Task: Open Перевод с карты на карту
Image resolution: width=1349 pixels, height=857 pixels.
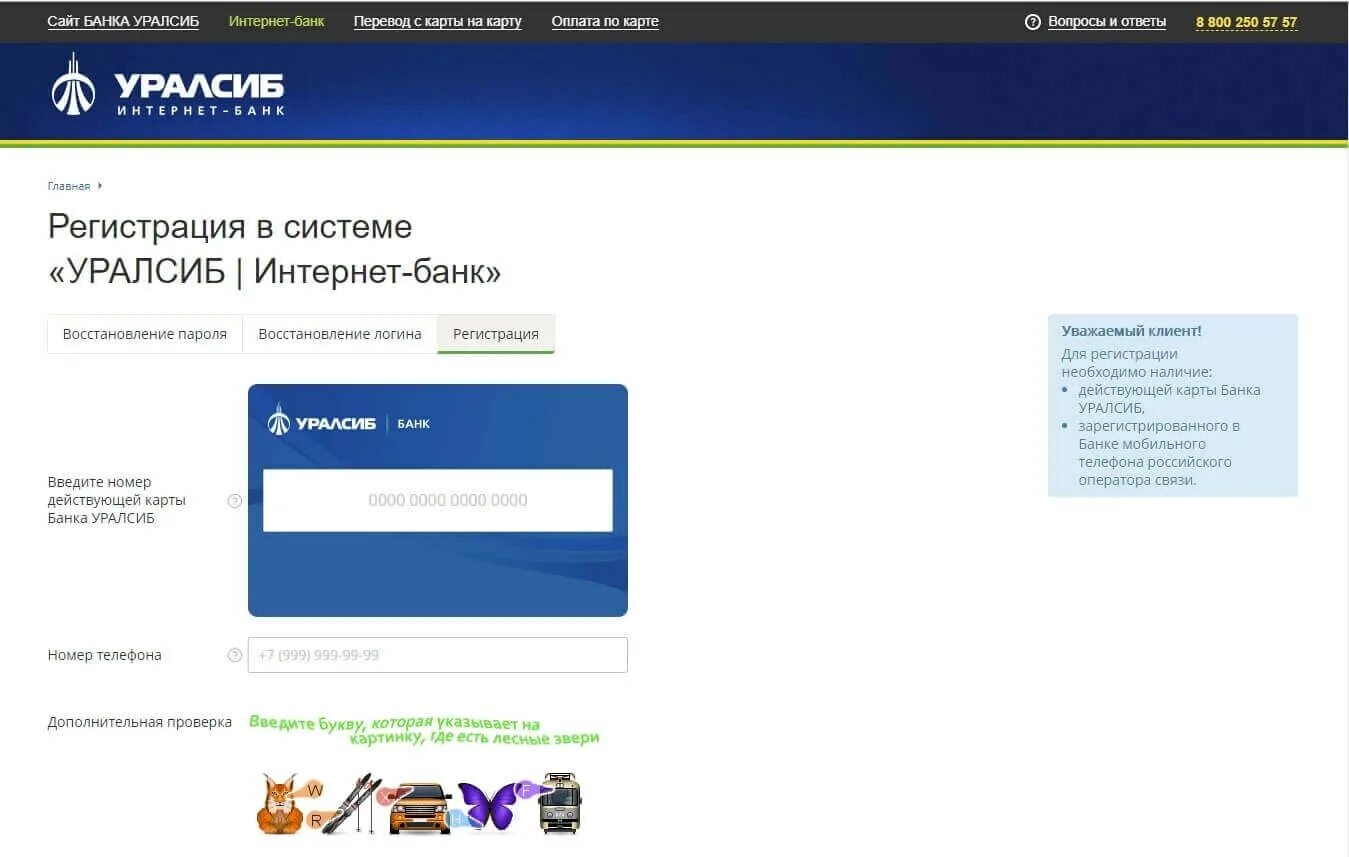Action: point(438,22)
